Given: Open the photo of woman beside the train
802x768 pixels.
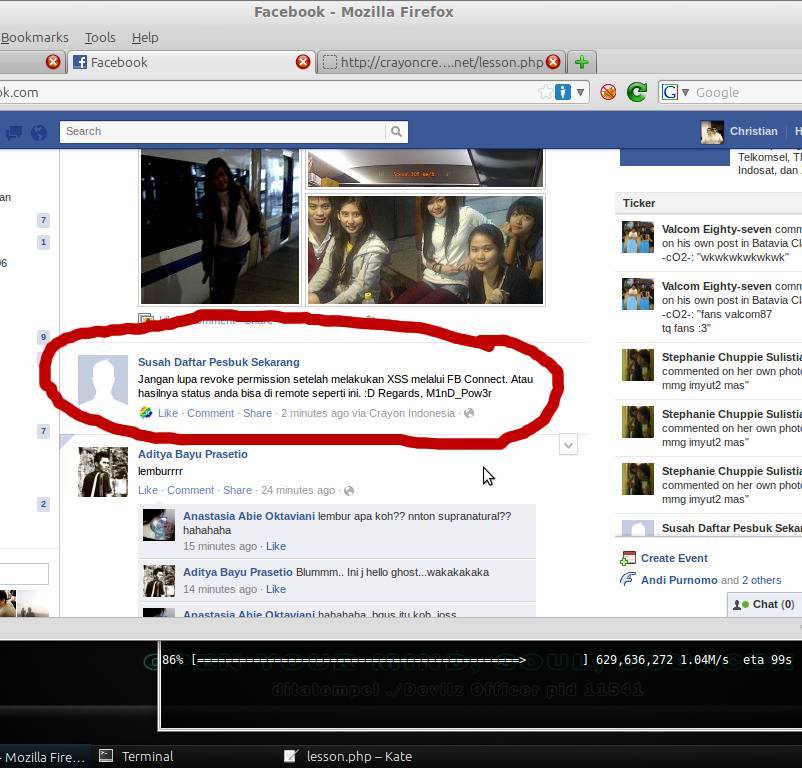Looking at the screenshot, I should pyautogui.click(x=220, y=226).
